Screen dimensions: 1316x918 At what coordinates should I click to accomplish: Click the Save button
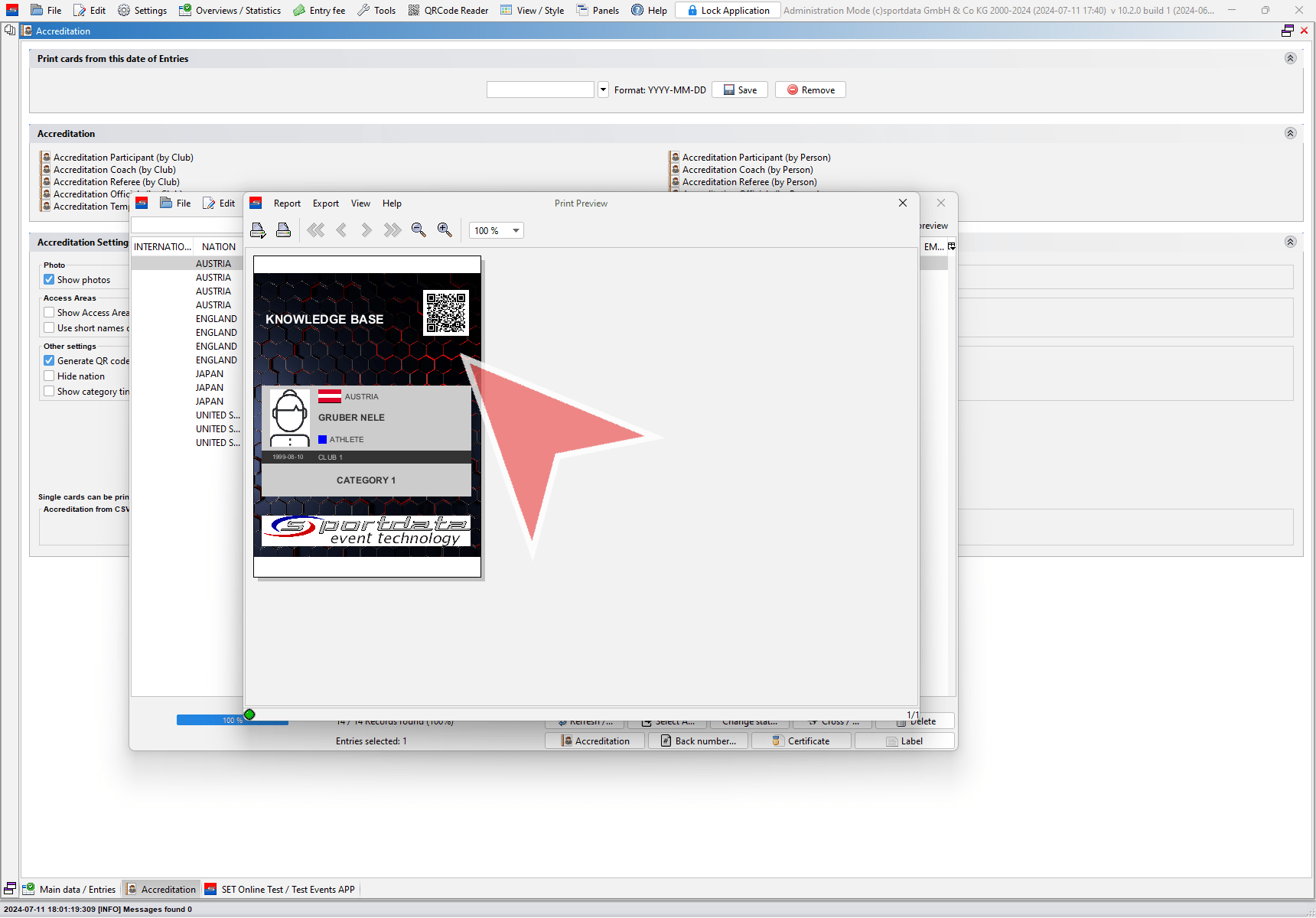[x=740, y=90]
